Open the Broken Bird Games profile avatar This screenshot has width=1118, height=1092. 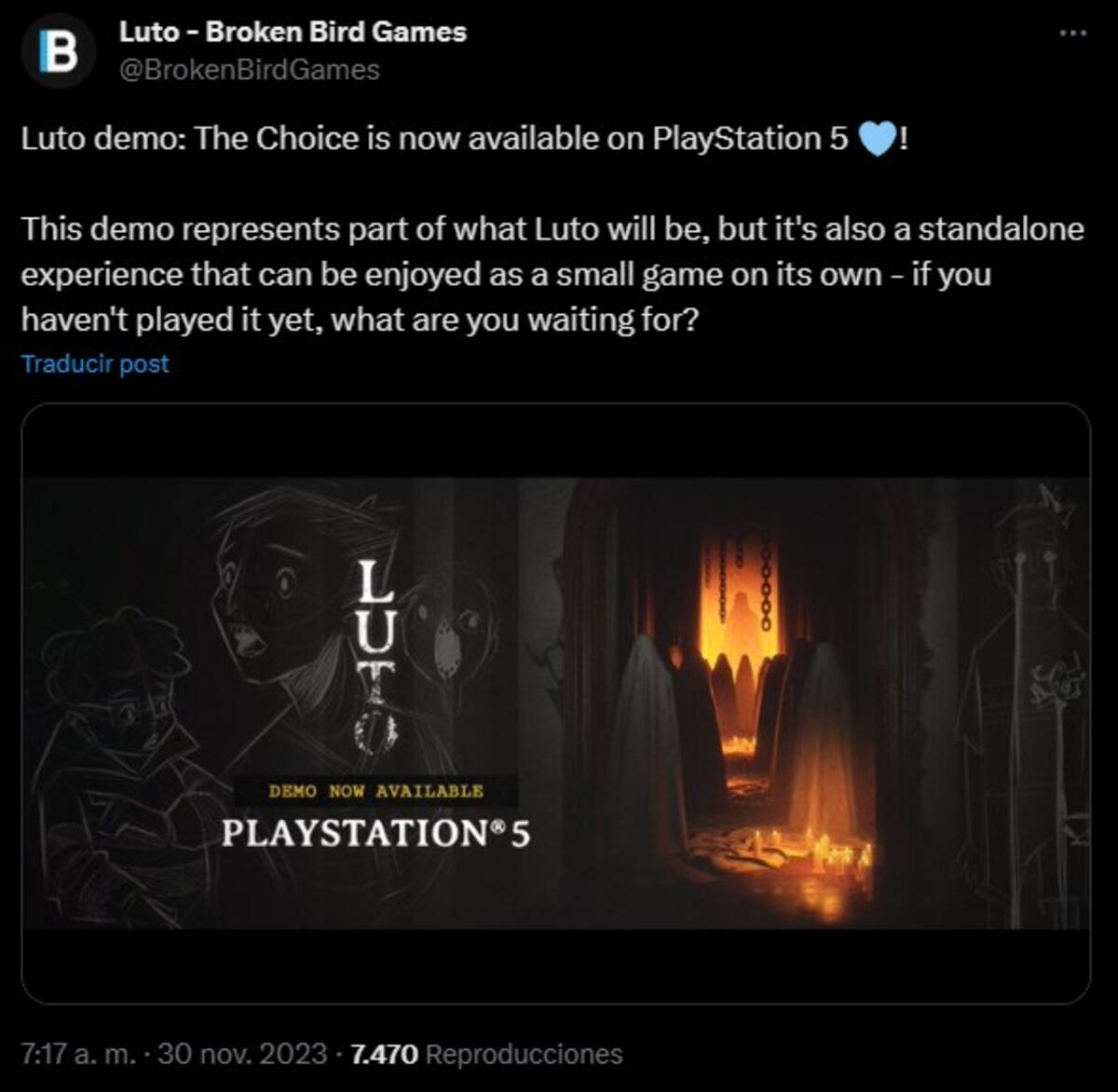tap(60, 52)
